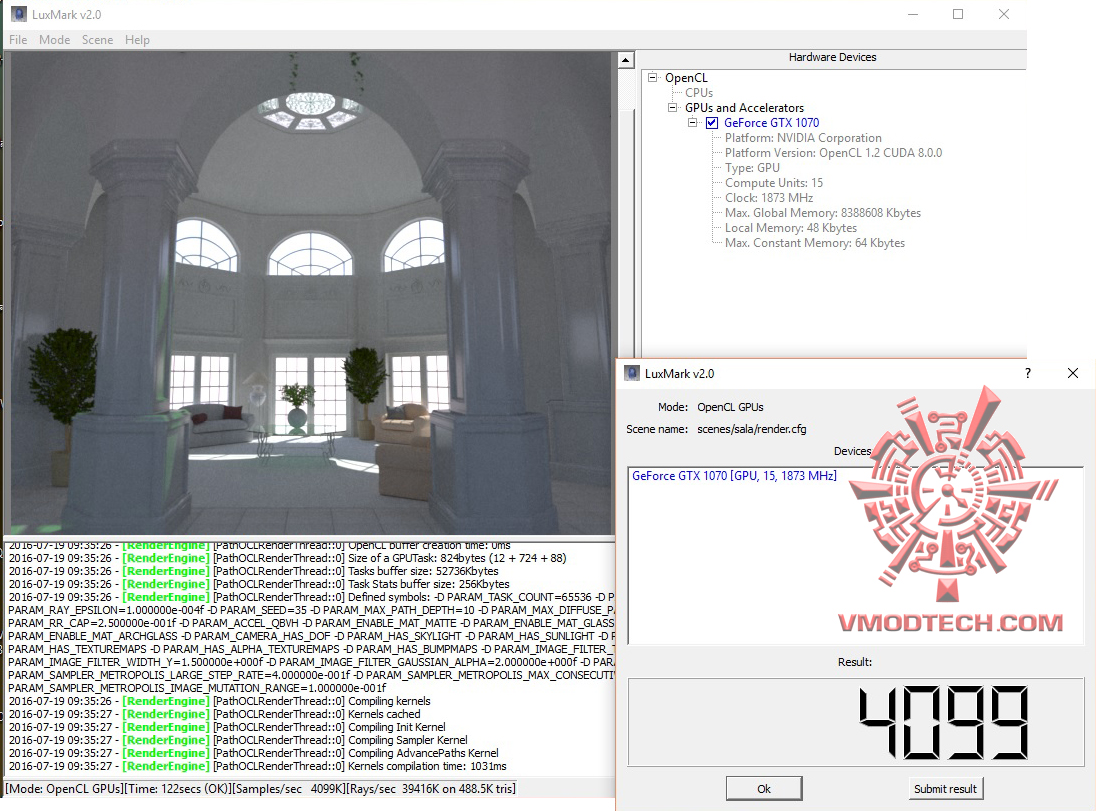Click 'Platform: NVIDIA Corporation' row
This screenshot has width=1096, height=811.
click(x=803, y=138)
